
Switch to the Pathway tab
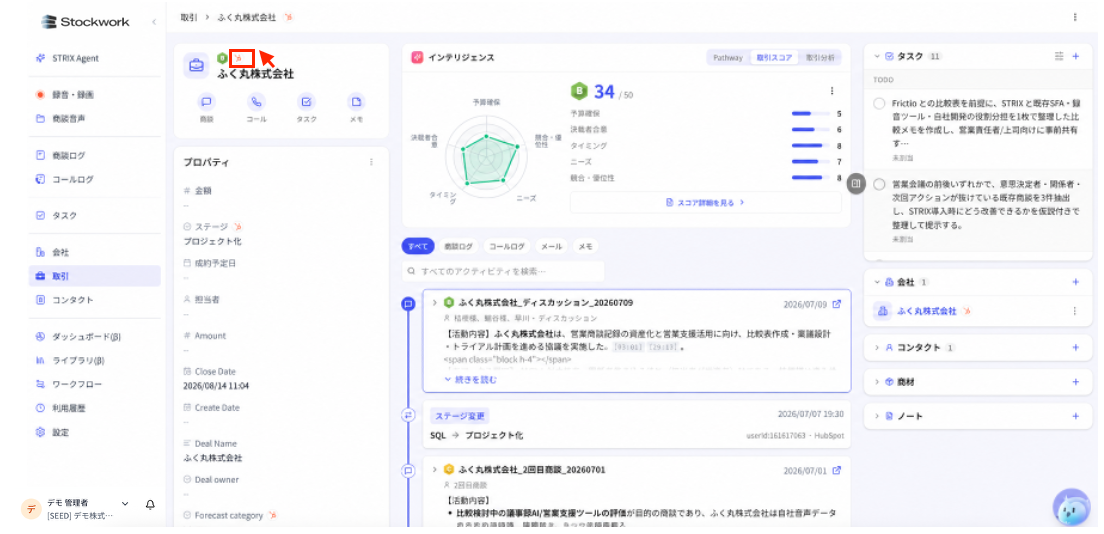pyautogui.click(x=727, y=58)
